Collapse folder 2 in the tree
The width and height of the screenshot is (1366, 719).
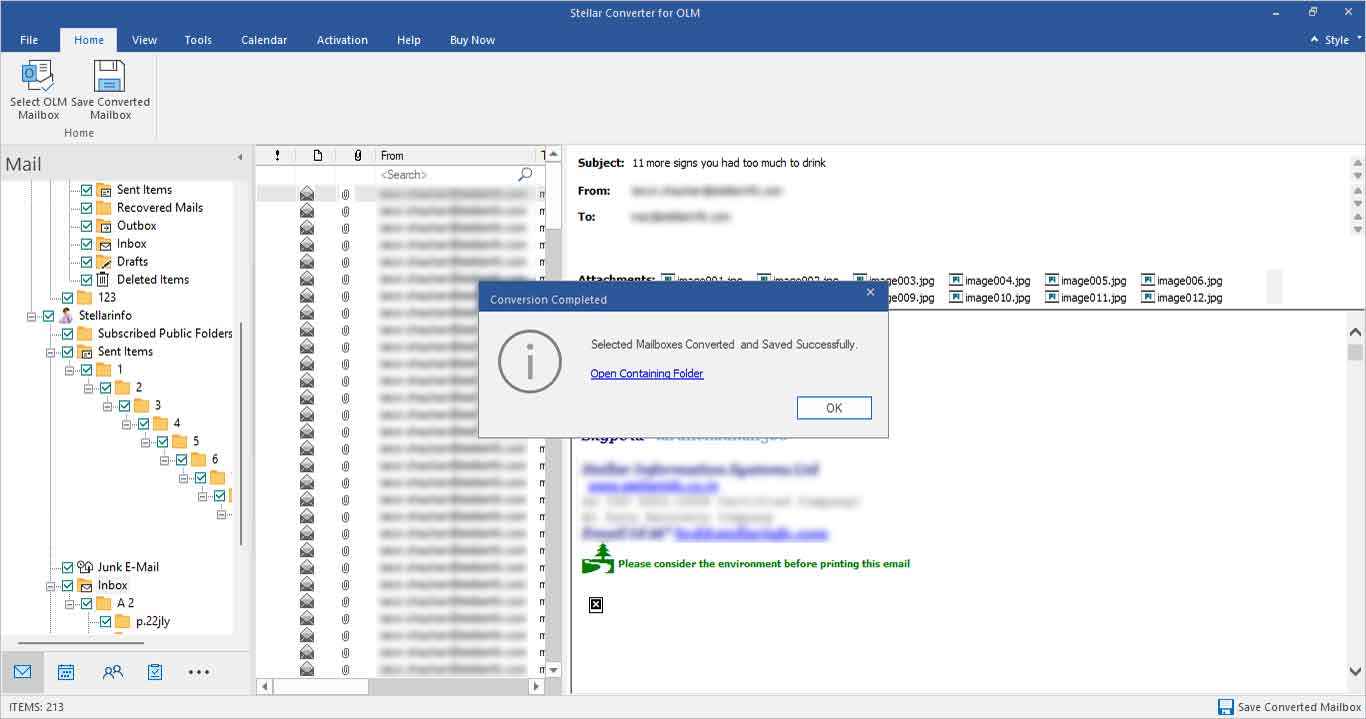[90, 388]
